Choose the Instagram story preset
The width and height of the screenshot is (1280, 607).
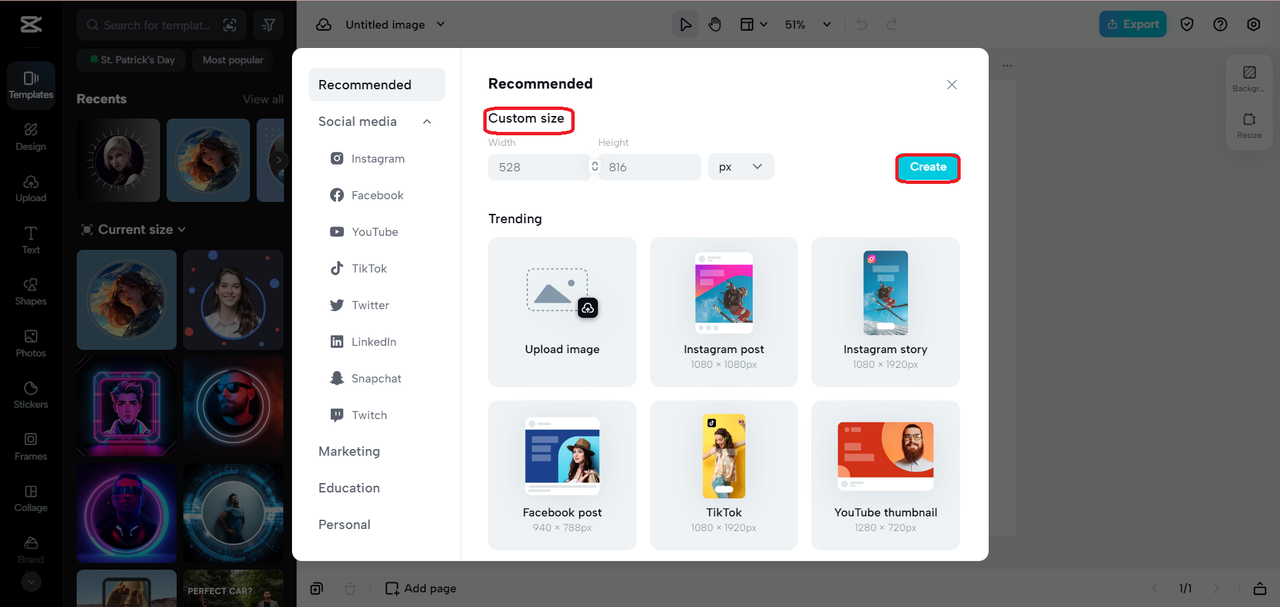pos(885,312)
